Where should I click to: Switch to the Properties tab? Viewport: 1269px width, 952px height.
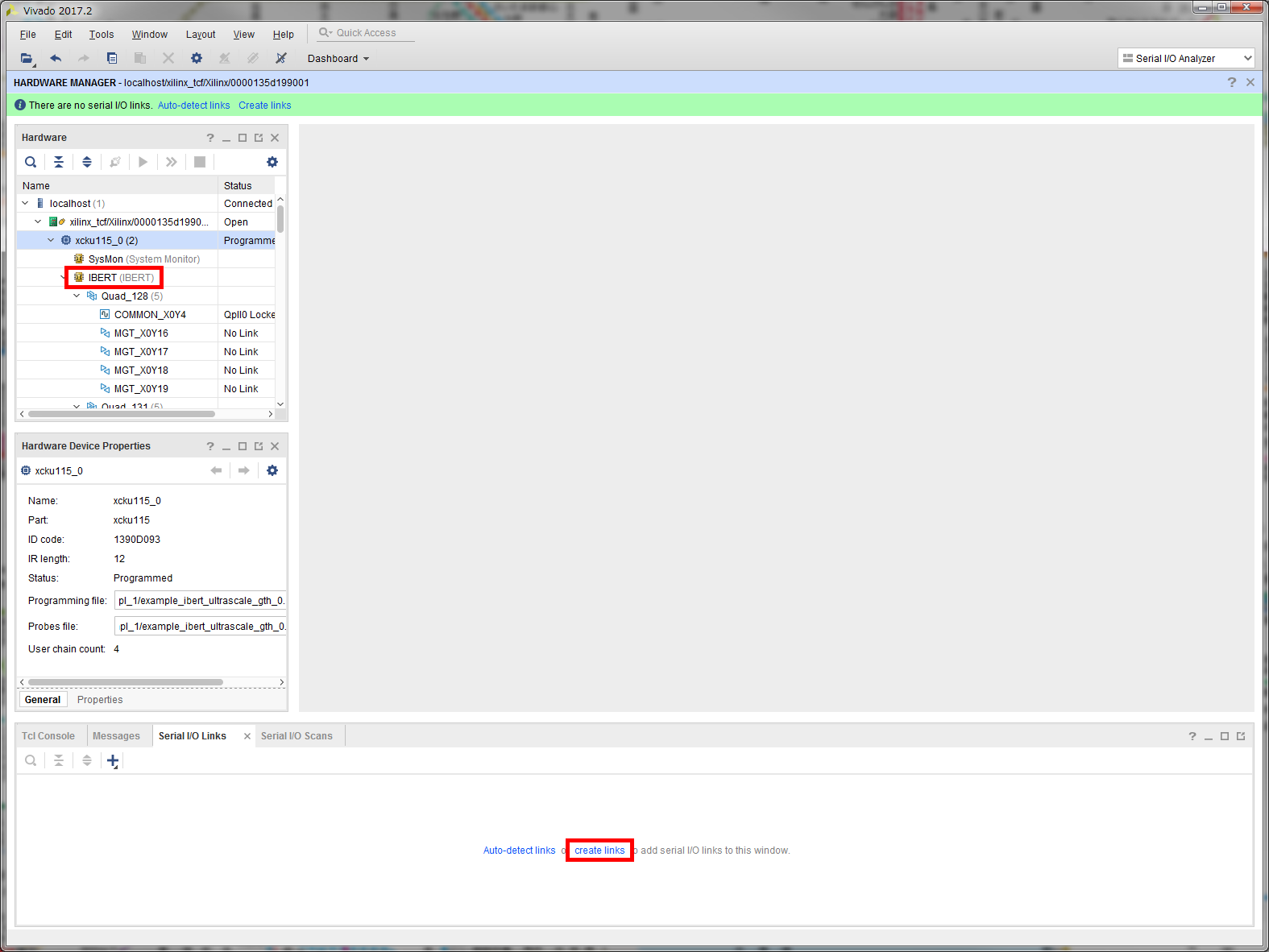(100, 700)
